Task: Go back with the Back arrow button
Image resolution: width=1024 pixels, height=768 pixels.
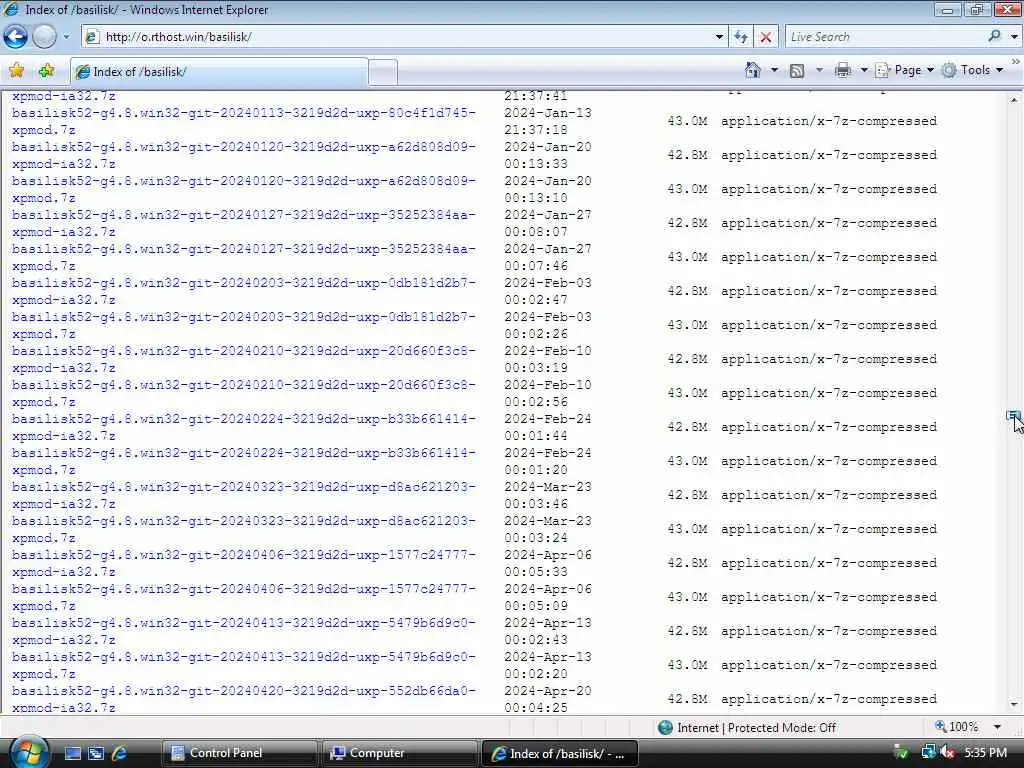Action: [x=16, y=37]
